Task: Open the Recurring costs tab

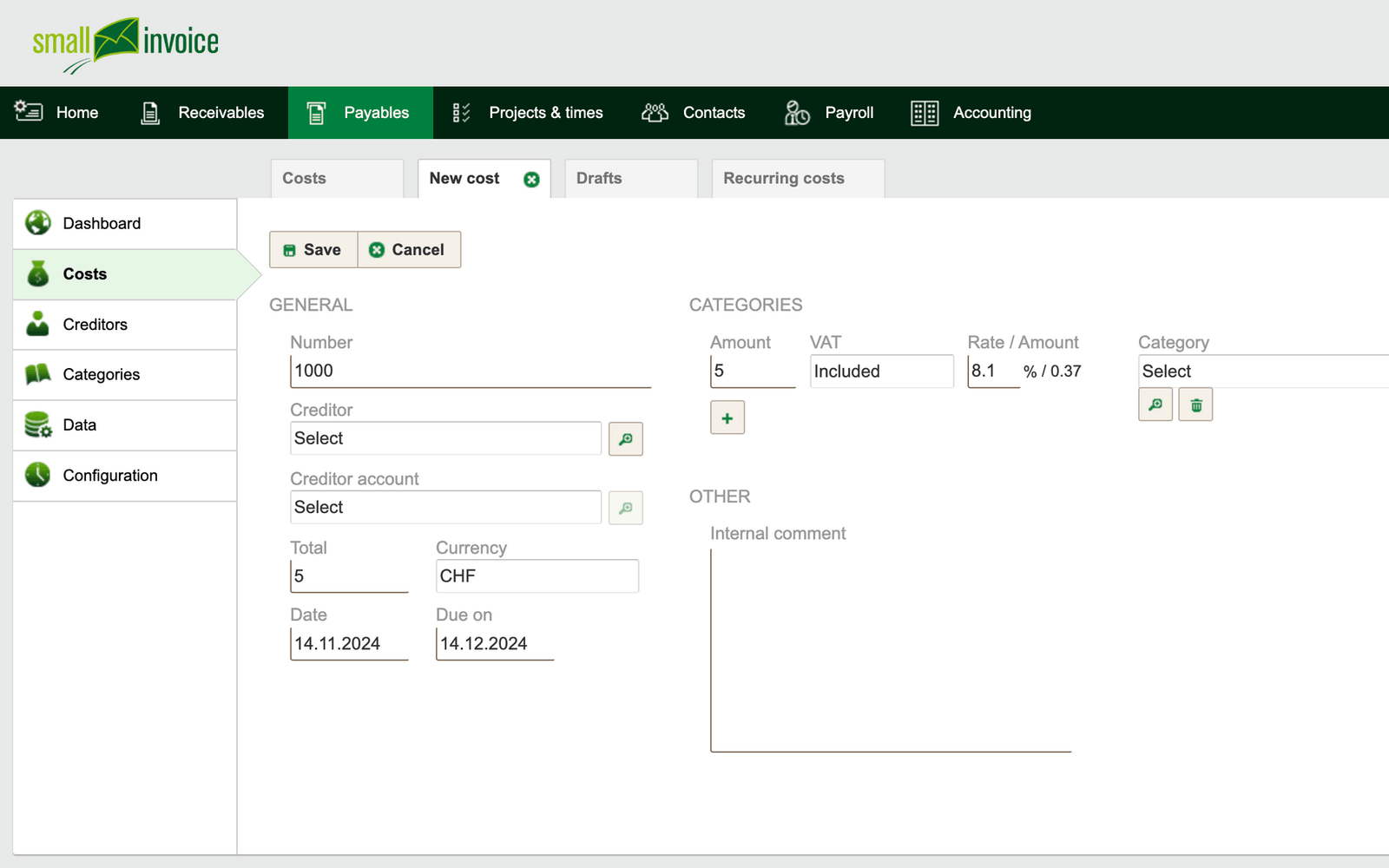Action: tap(783, 179)
